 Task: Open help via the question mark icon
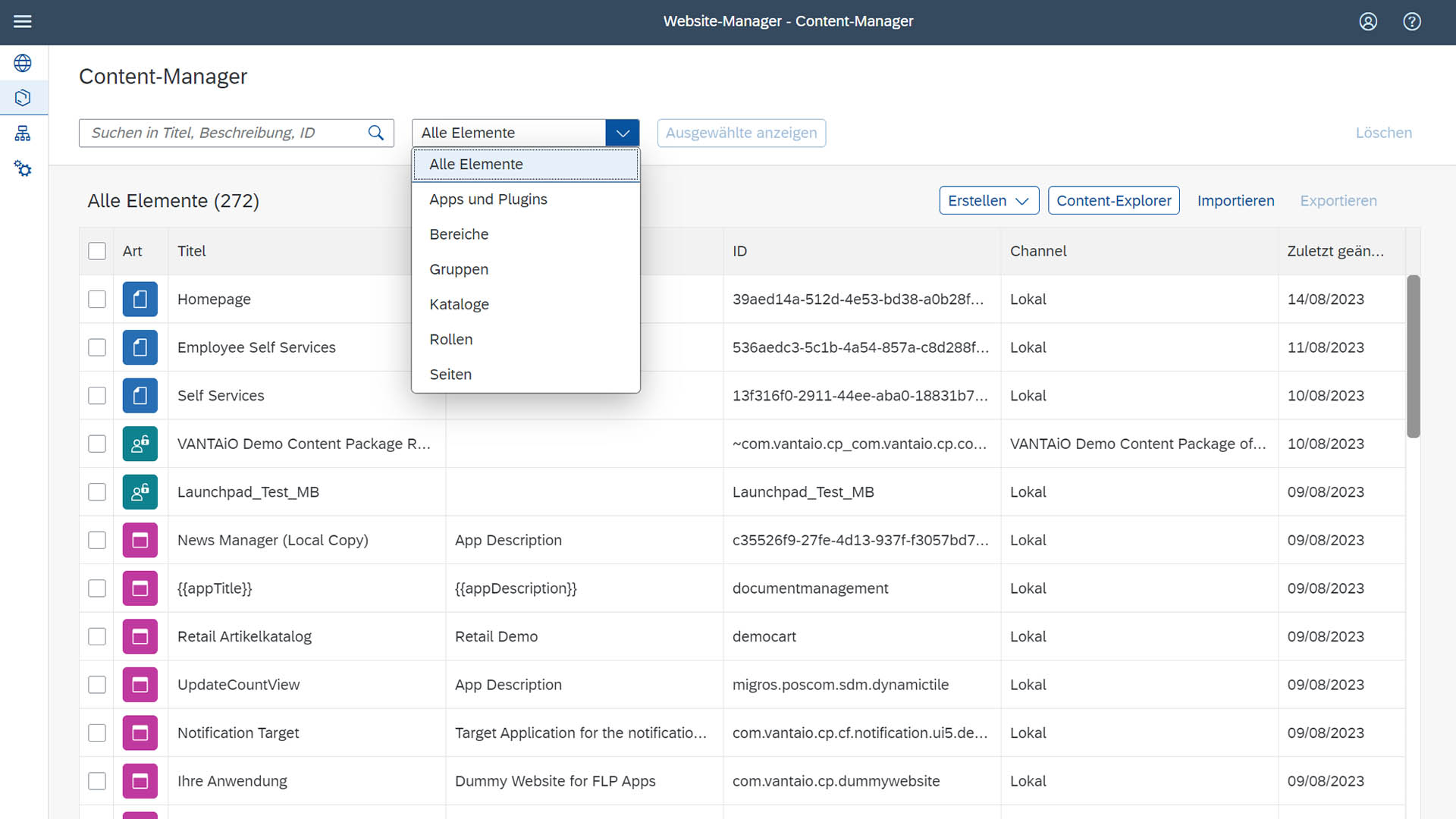tap(1412, 21)
